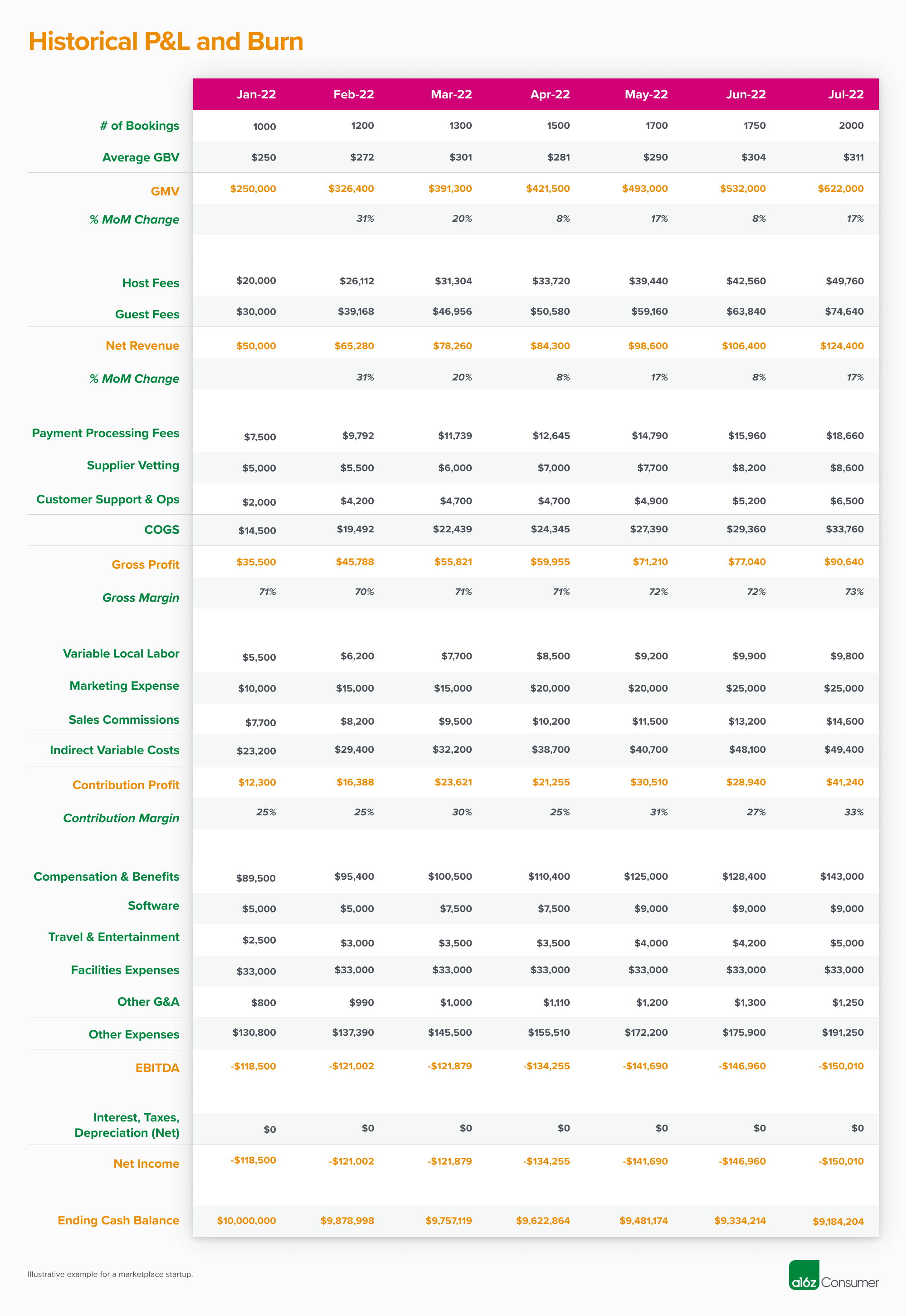Click the $11,739 Payment Processing Fees cell
The width and height of the screenshot is (907, 1316).
[x=455, y=436]
